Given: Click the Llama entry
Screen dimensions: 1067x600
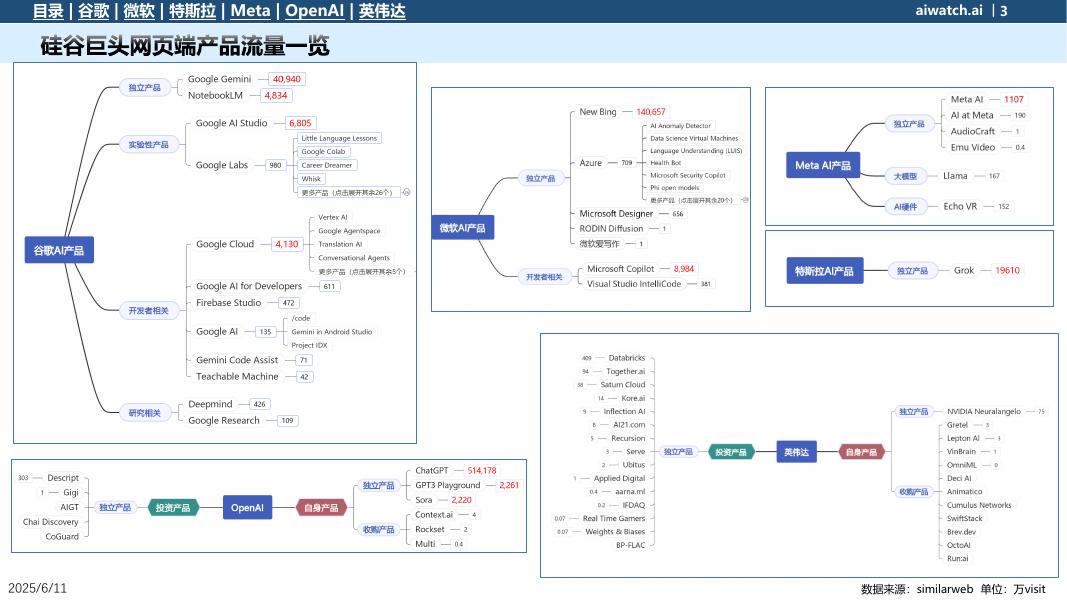Looking at the screenshot, I should tap(955, 176).
